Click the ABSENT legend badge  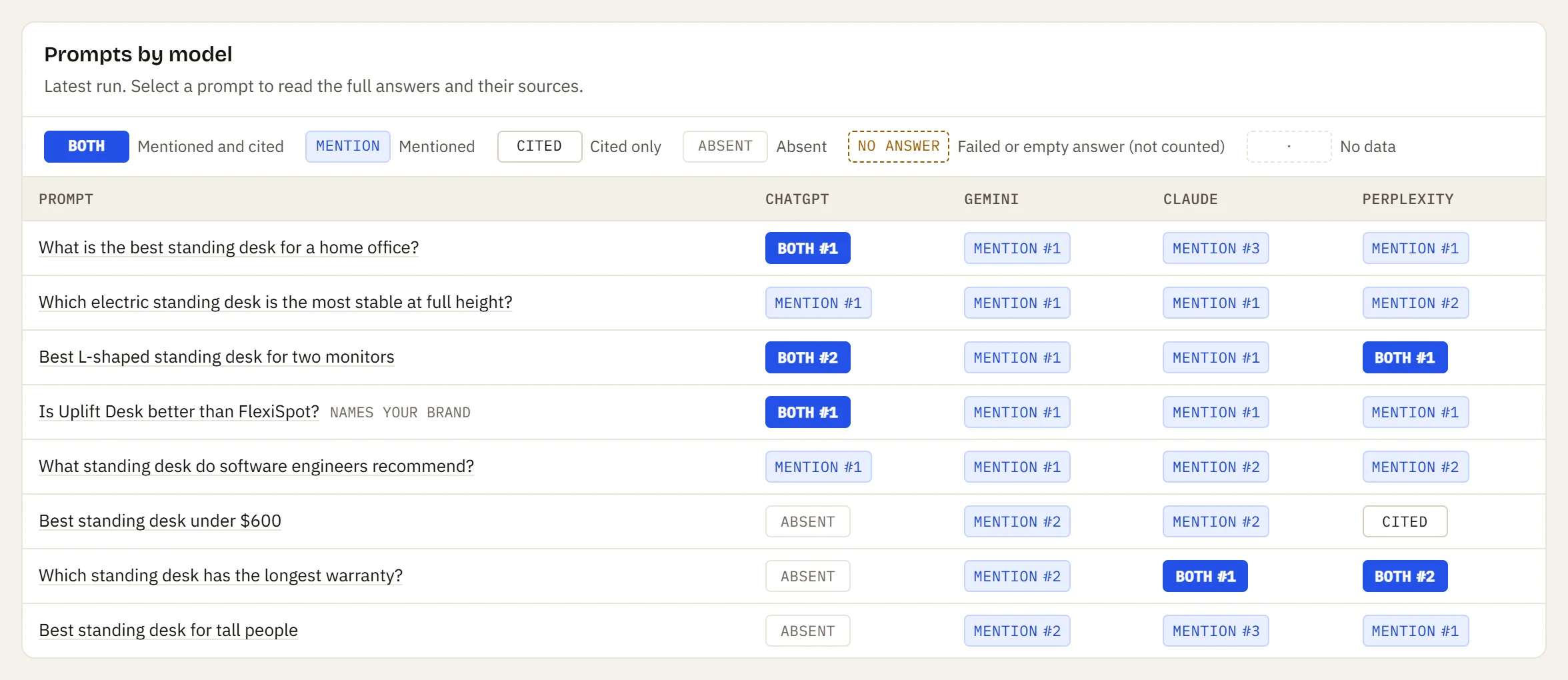tap(725, 146)
